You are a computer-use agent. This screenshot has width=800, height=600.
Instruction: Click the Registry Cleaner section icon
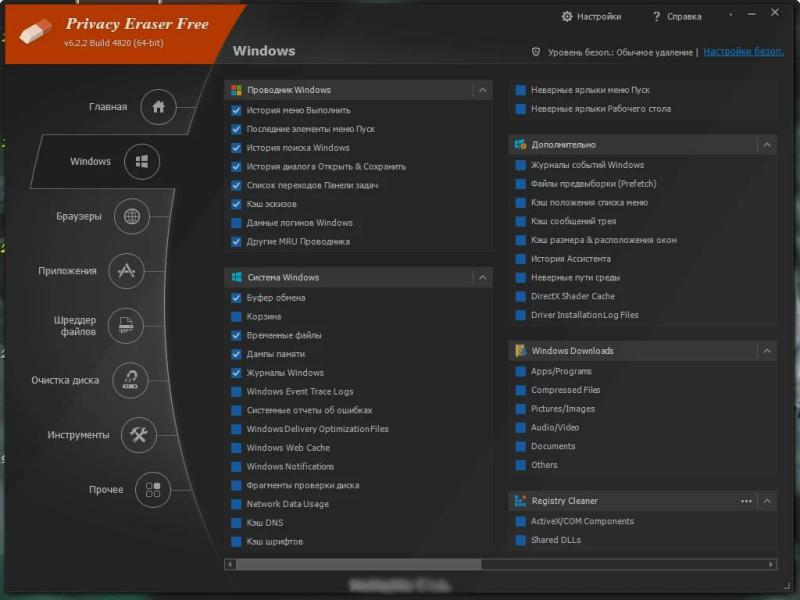(520, 501)
